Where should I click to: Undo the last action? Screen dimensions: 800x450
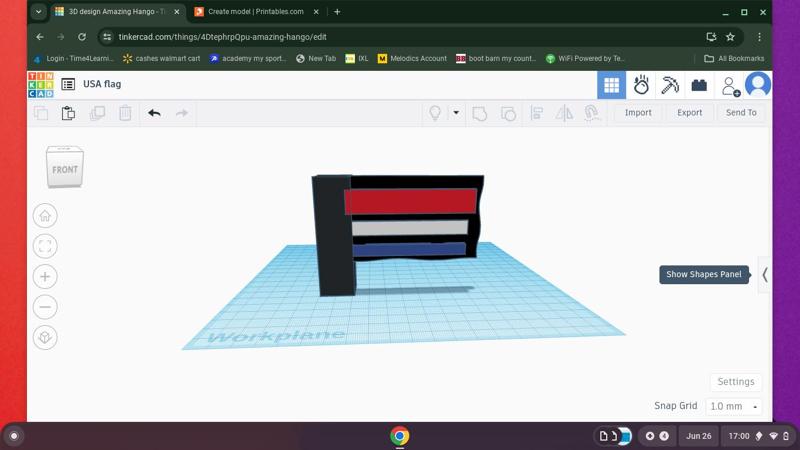click(154, 113)
